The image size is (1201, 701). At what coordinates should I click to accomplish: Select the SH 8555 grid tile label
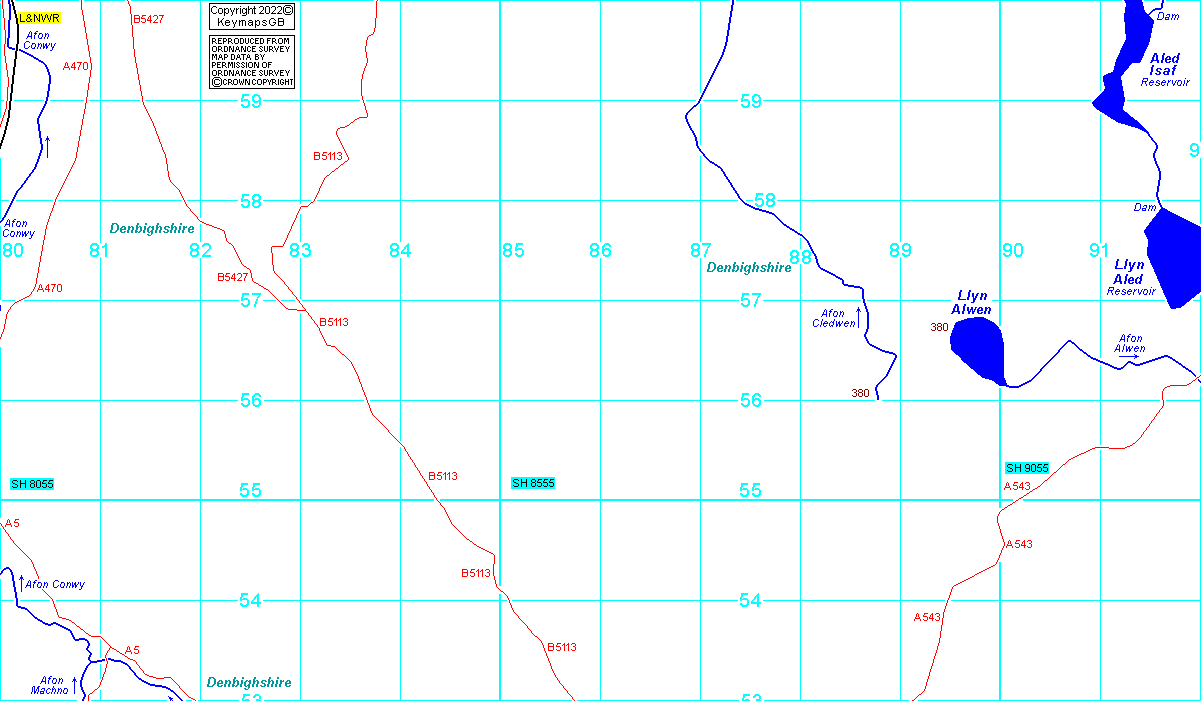pyautogui.click(x=533, y=483)
